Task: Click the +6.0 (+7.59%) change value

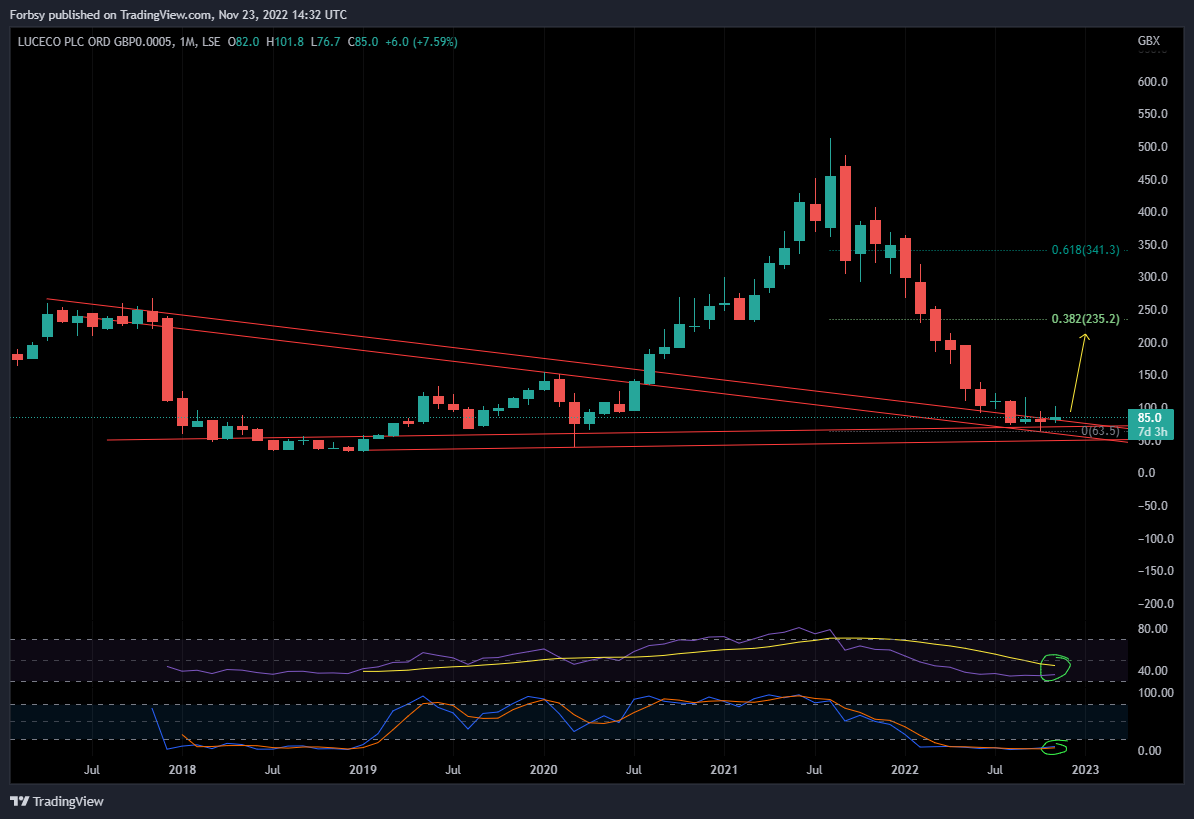Action: pos(421,42)
